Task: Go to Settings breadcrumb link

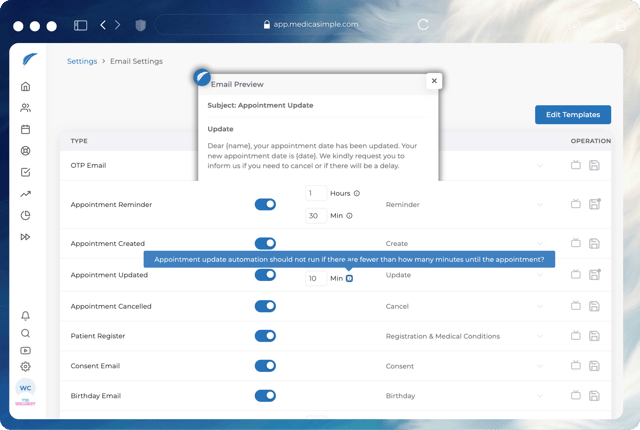Action: [82, 61]
